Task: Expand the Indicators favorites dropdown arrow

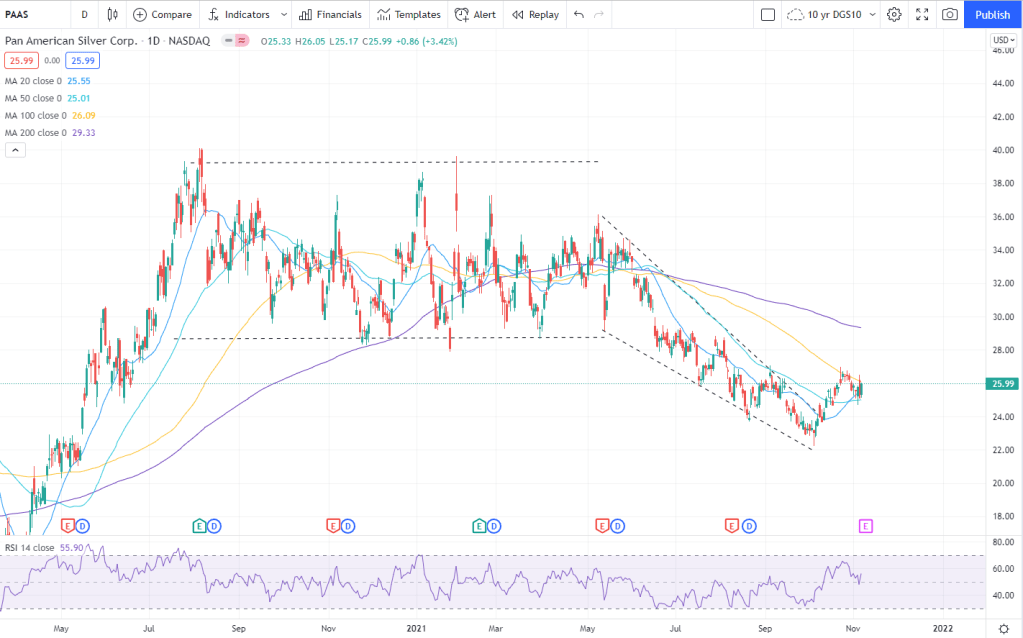Action: click(x=284, y=15)
